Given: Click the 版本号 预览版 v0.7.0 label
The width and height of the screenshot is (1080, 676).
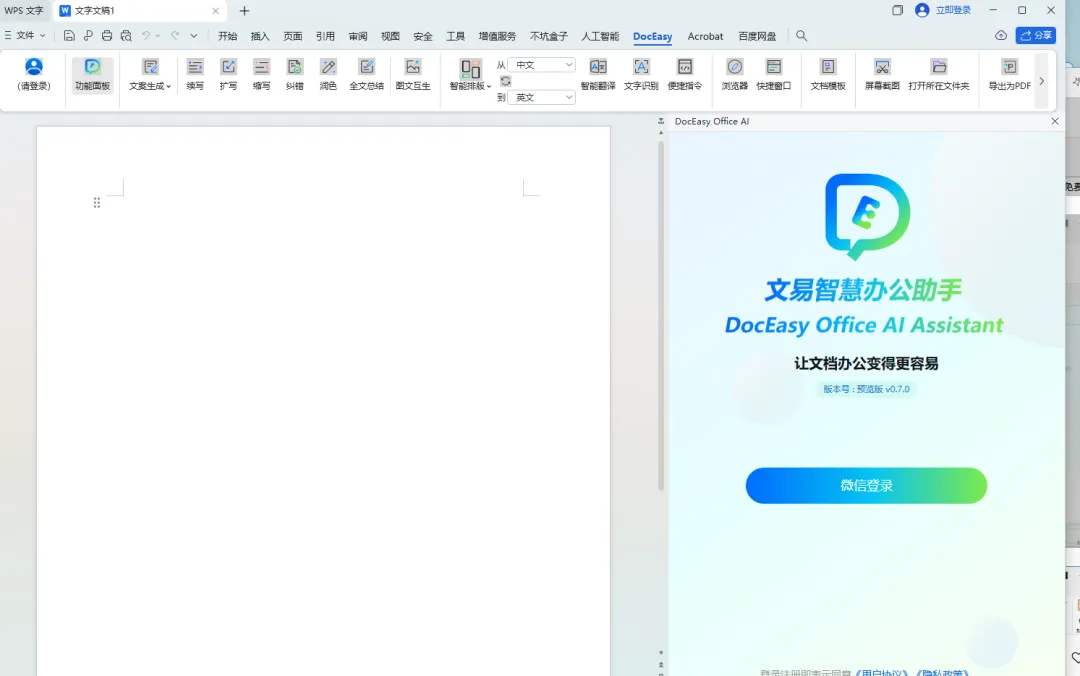Looking at the screenshot, I should (866, 389).
